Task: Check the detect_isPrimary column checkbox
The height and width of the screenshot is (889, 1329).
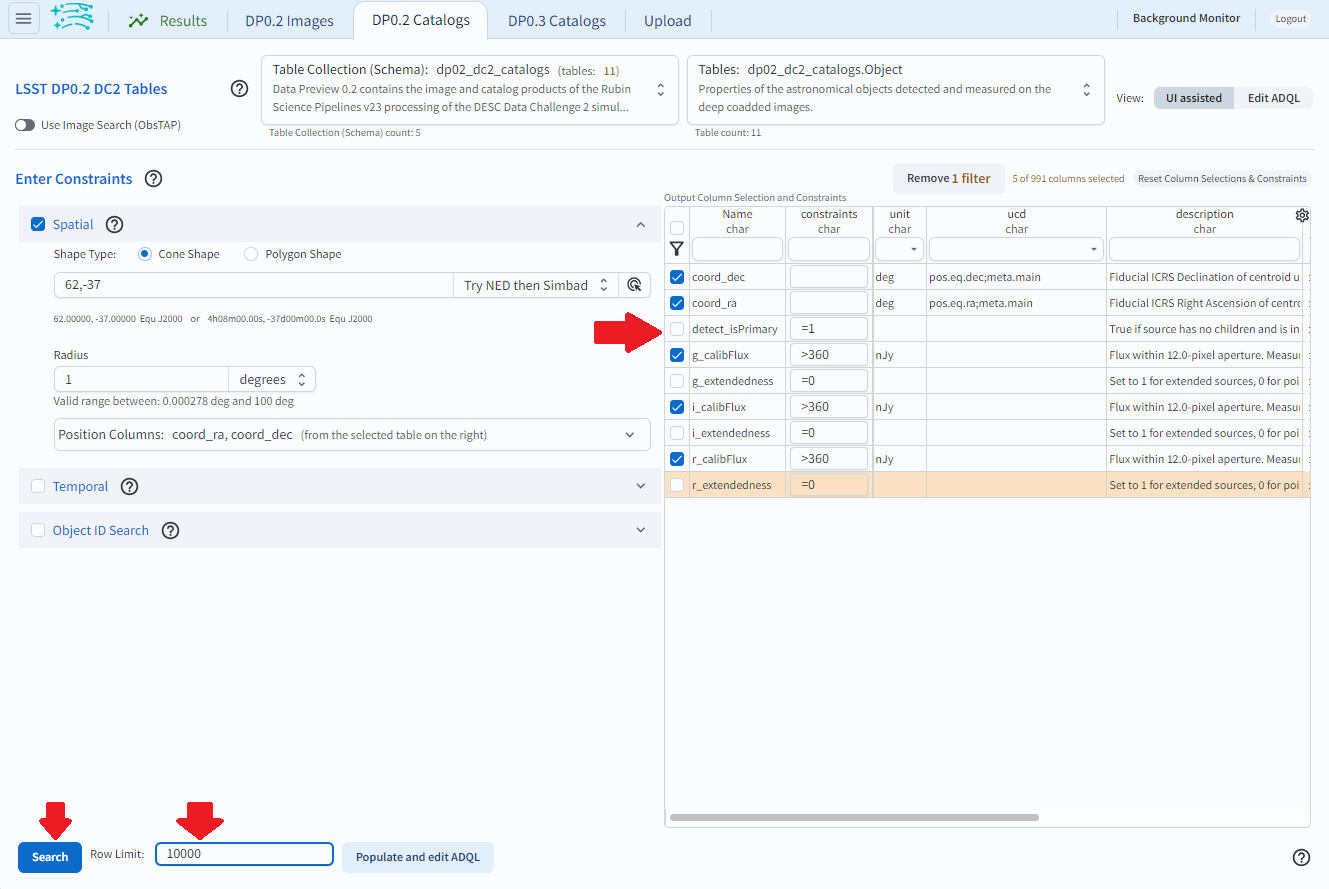Action: pyautogui.click(x=677, y=328)
